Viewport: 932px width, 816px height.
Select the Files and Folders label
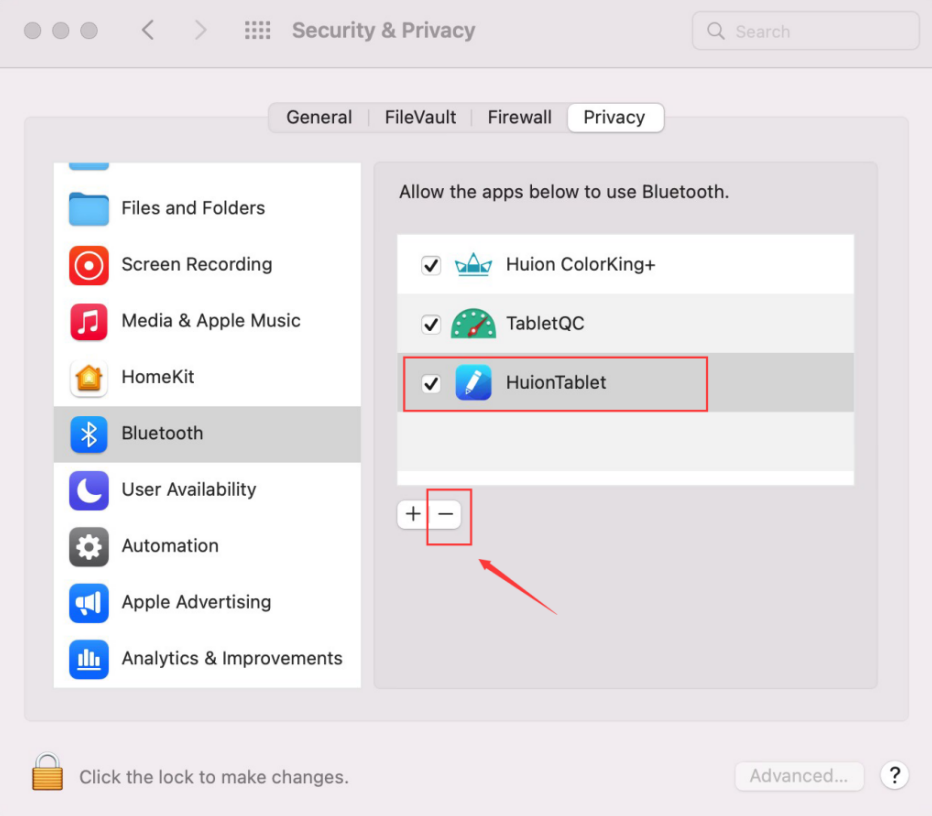[x=193, y=208]
